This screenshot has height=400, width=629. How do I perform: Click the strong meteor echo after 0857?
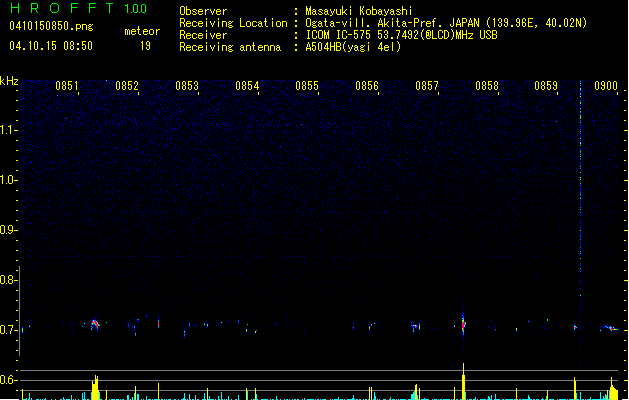click(463, 324)
